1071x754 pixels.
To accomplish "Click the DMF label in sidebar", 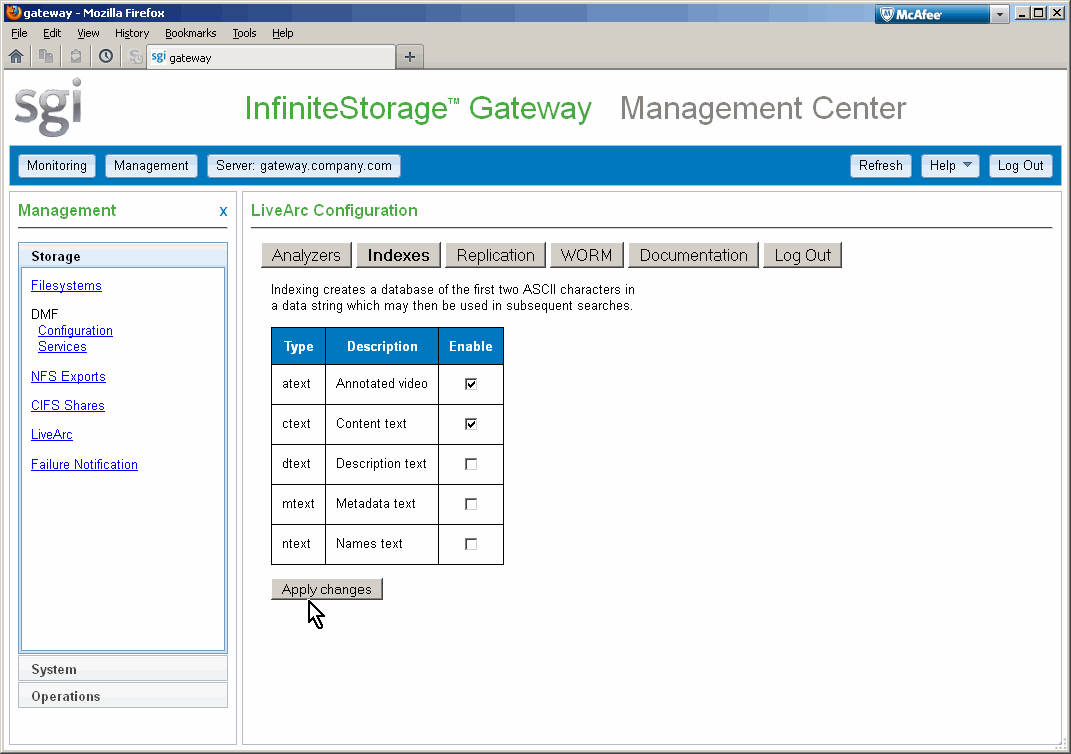I will click(x=44, y=314).
